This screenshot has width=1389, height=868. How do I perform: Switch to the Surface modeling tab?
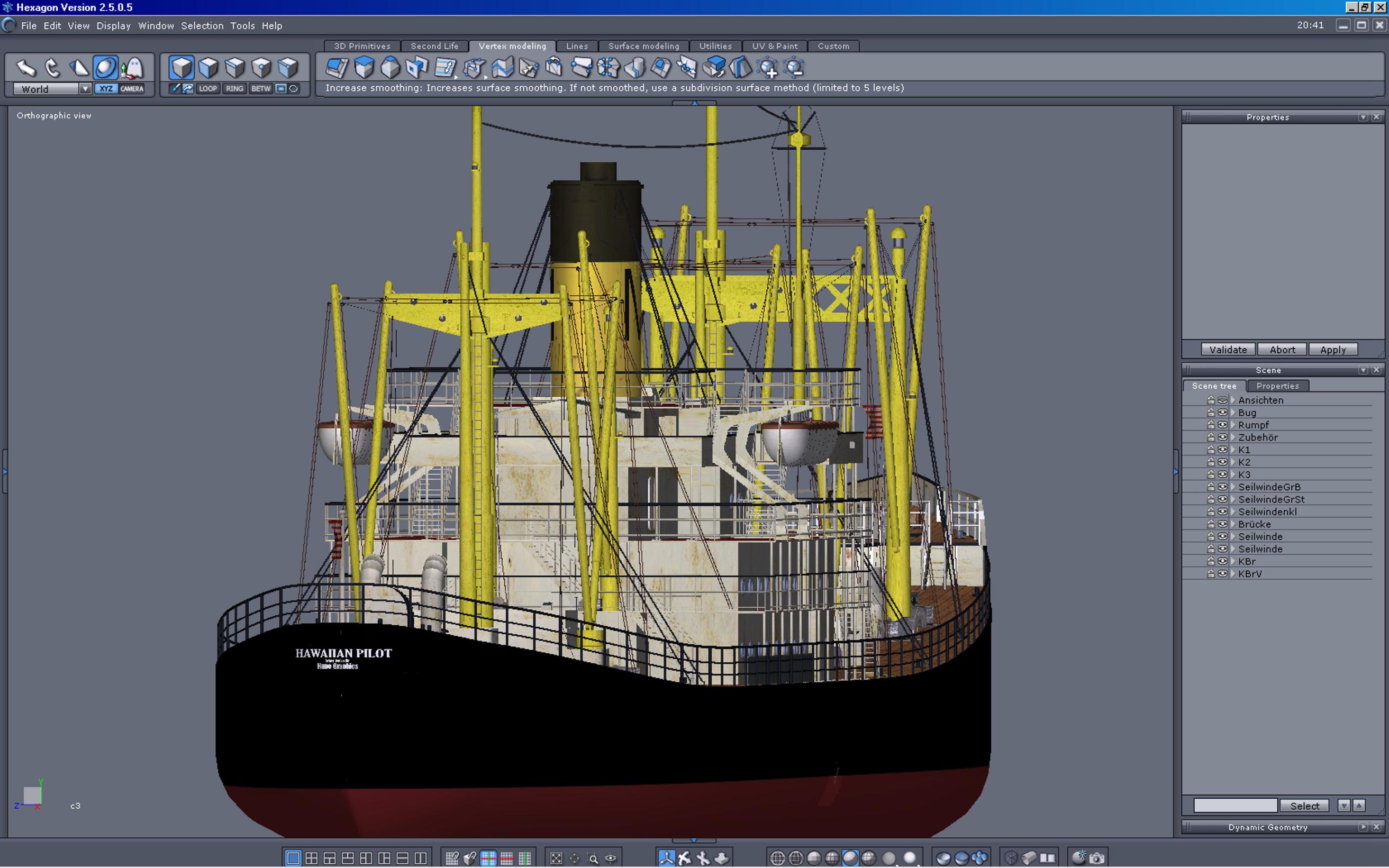pos(643,46)
